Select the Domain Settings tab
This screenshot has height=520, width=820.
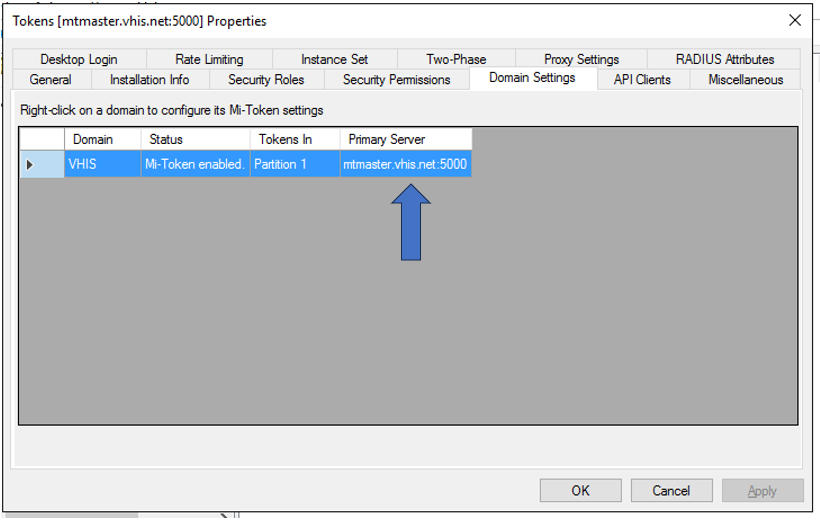532,78
